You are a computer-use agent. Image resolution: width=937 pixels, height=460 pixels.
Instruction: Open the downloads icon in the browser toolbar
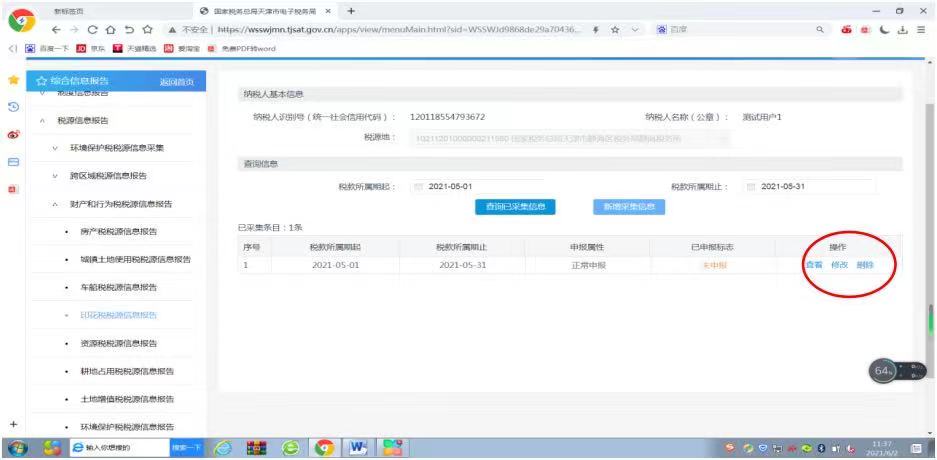tap(903, 30)
